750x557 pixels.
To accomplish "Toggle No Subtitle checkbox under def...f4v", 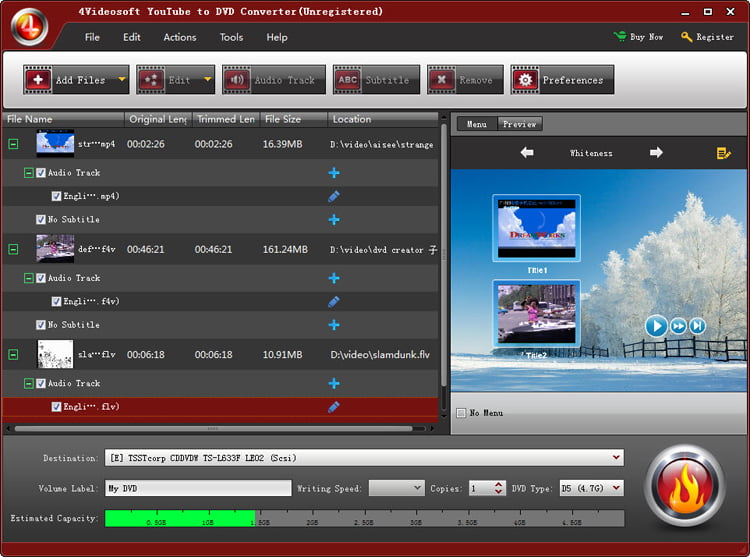I will tap(41, 325).
